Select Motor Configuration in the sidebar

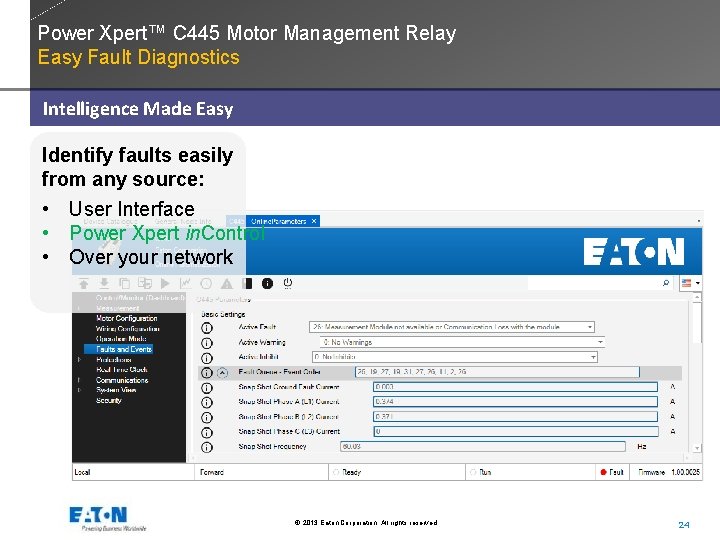point(127,318)
